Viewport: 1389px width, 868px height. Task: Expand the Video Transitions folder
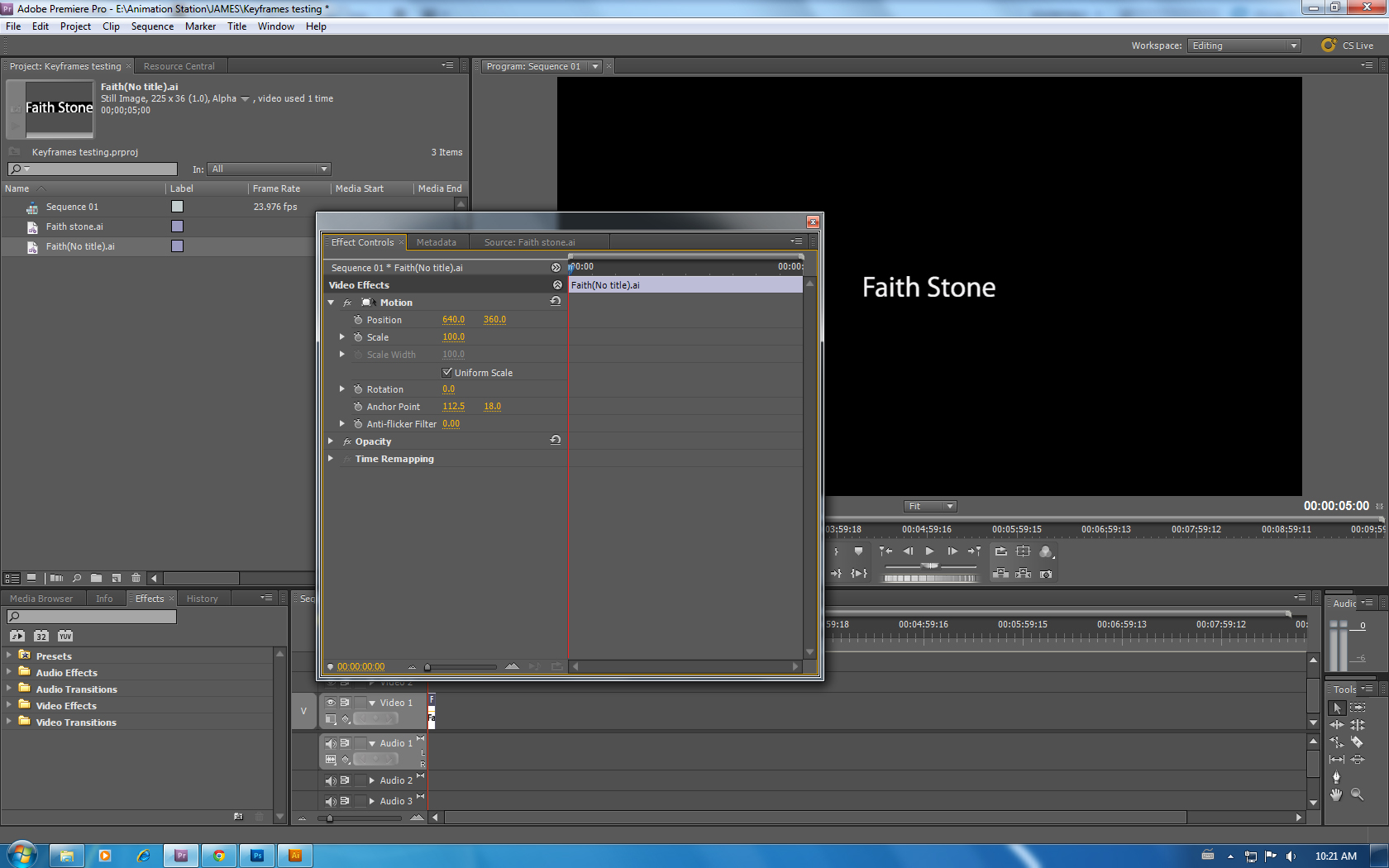(x=9, y=721)
